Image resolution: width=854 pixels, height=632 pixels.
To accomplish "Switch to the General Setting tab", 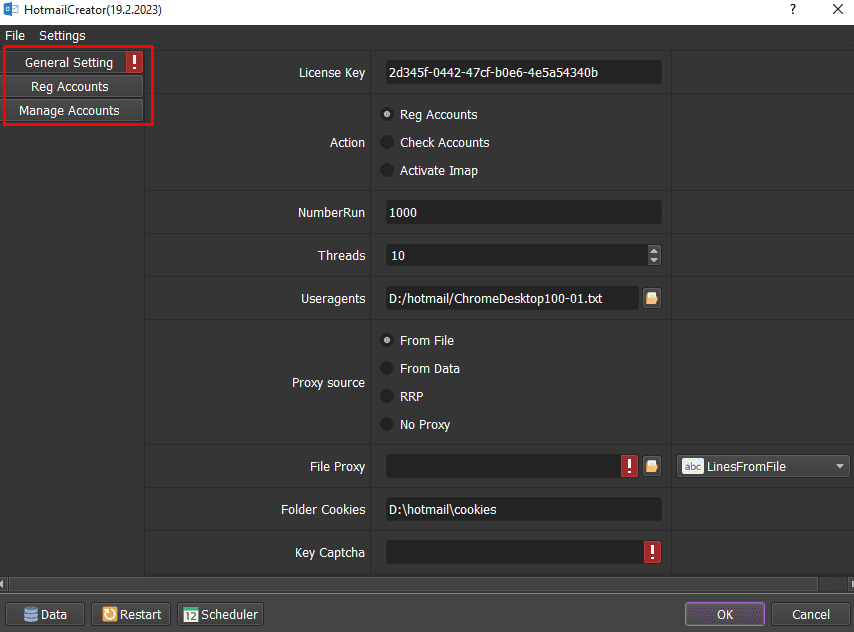I will coord(69,62).
